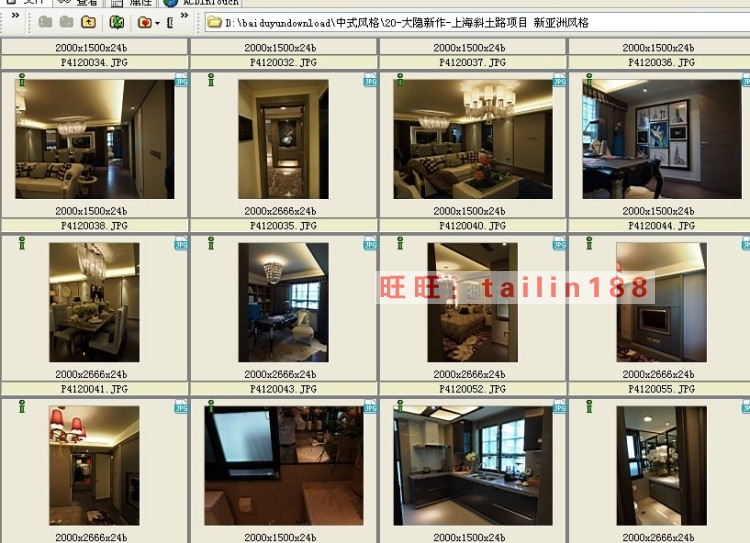
Task: Expand overflow chevron beside the Favorites icon
Action: 184,15
